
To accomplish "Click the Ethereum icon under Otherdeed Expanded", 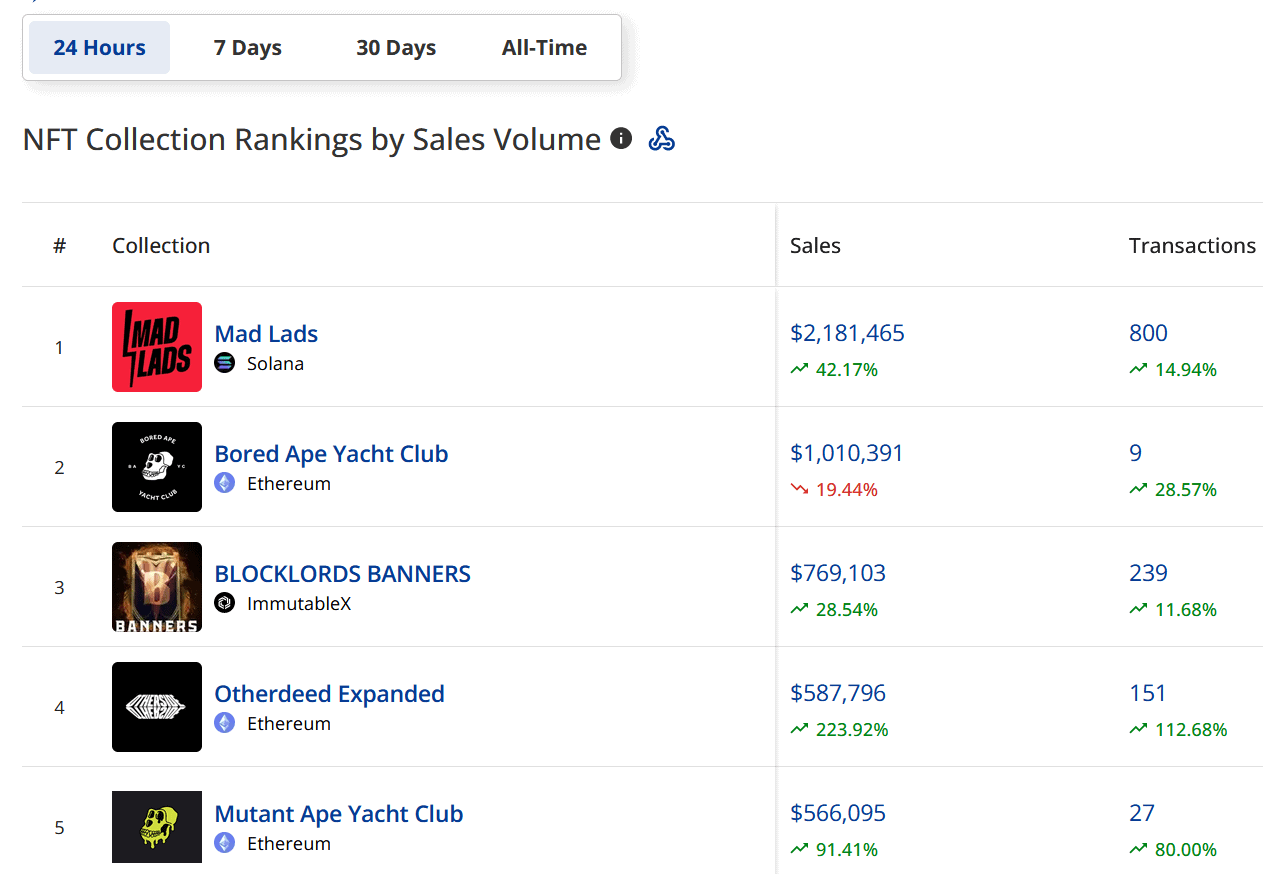I will coord(225,723).
